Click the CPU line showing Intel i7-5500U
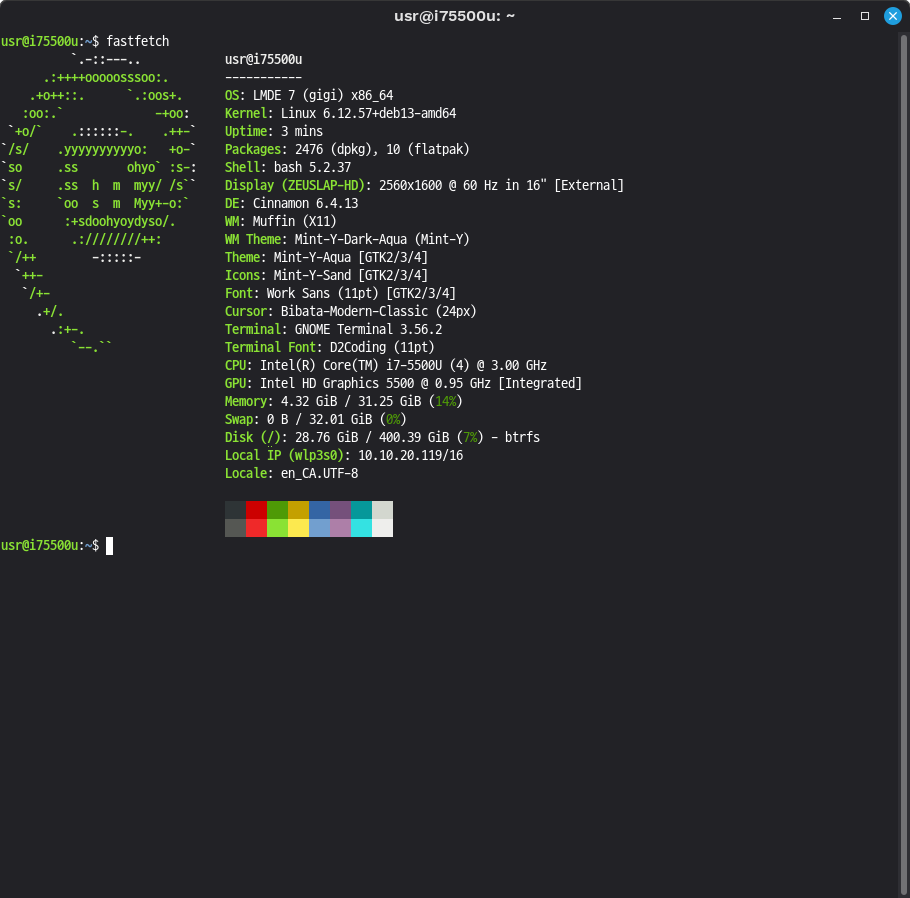 point(385,365)
